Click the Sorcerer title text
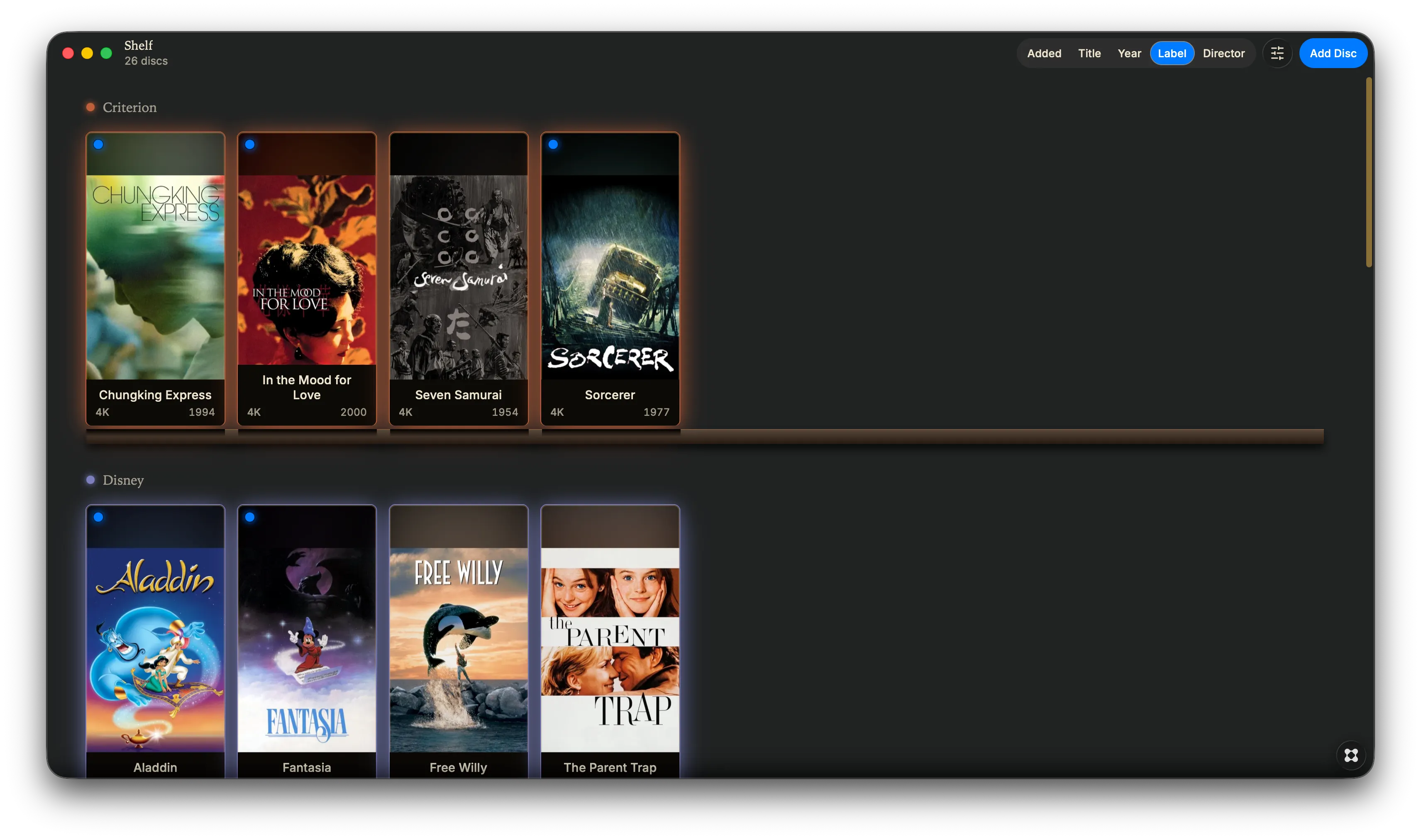Image resolution: width=1421 pixels, height=840 pixels. (x=610, y=395)
